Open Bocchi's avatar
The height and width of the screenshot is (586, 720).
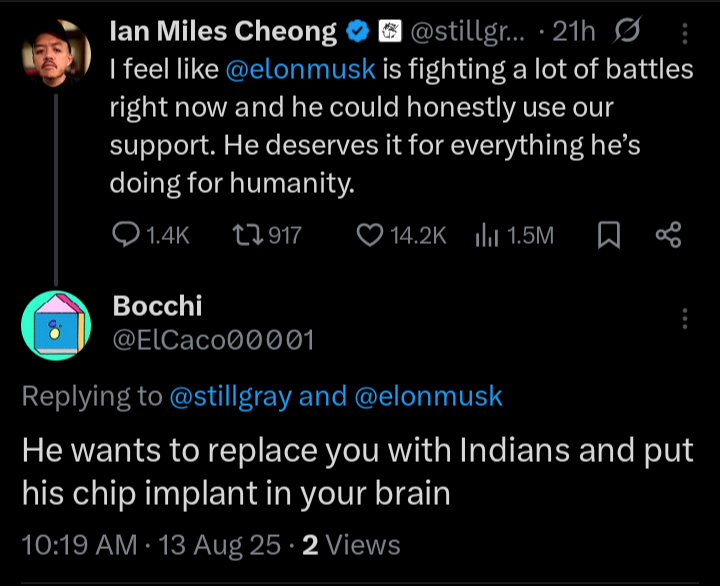click(x=54, y=326)
